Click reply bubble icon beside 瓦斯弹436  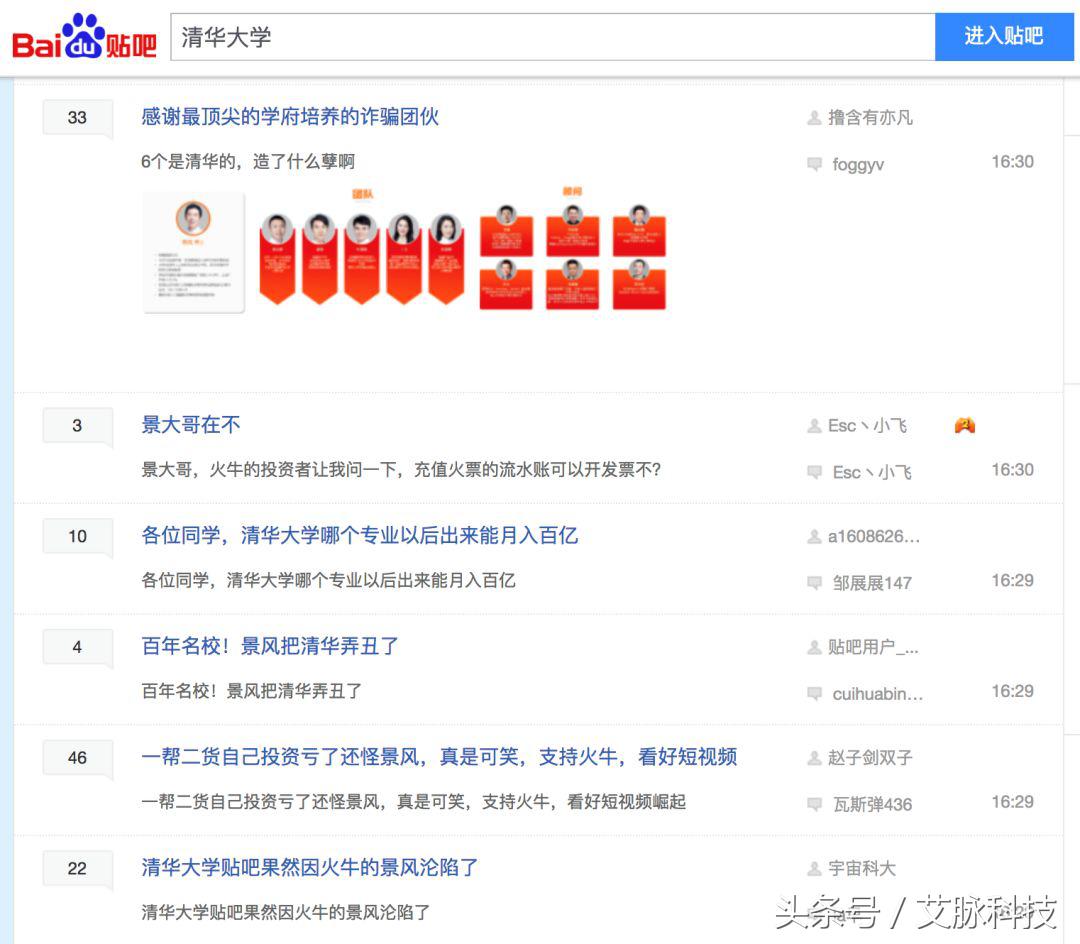point(814,804)
